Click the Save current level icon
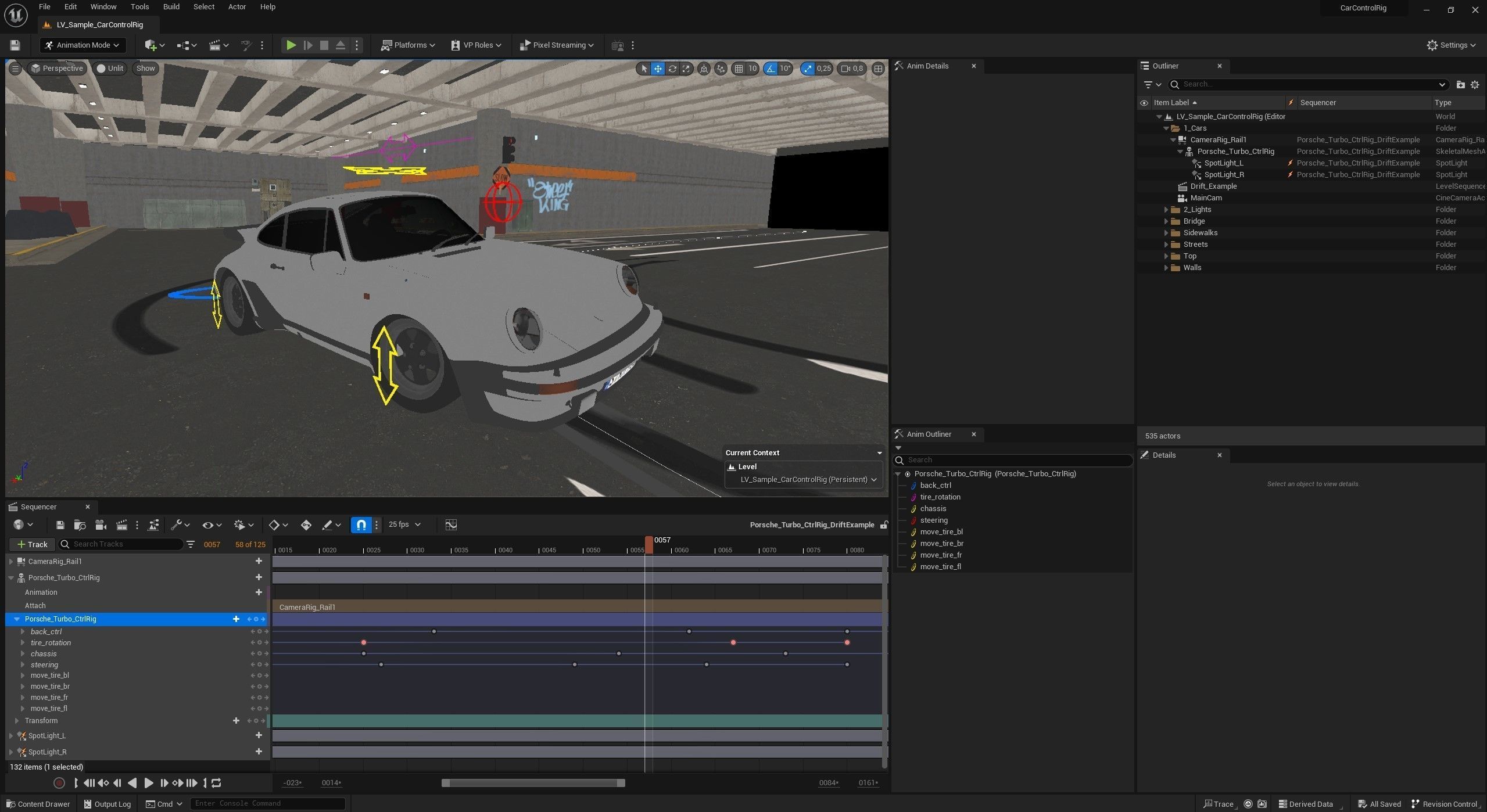The width and height of the screenshot is (1487, 812). (x=15, y=45)
